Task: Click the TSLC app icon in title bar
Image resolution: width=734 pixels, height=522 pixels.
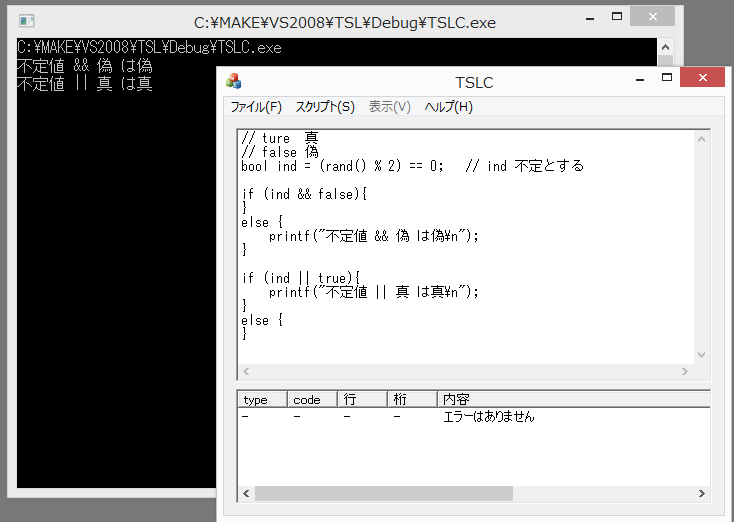Action: 234,81
